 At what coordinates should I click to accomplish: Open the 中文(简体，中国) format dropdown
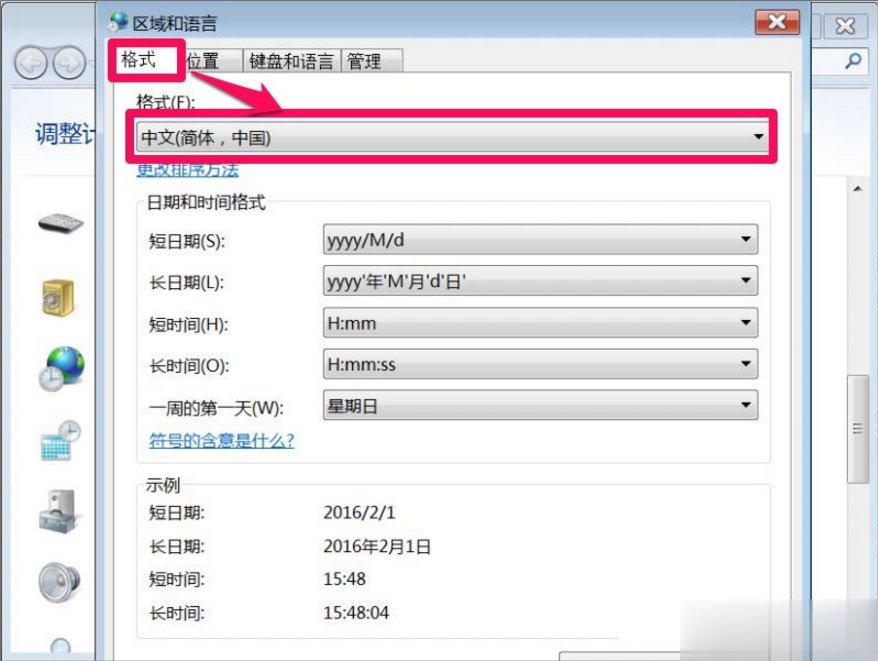pyautogui.click(x=451, y=137)
